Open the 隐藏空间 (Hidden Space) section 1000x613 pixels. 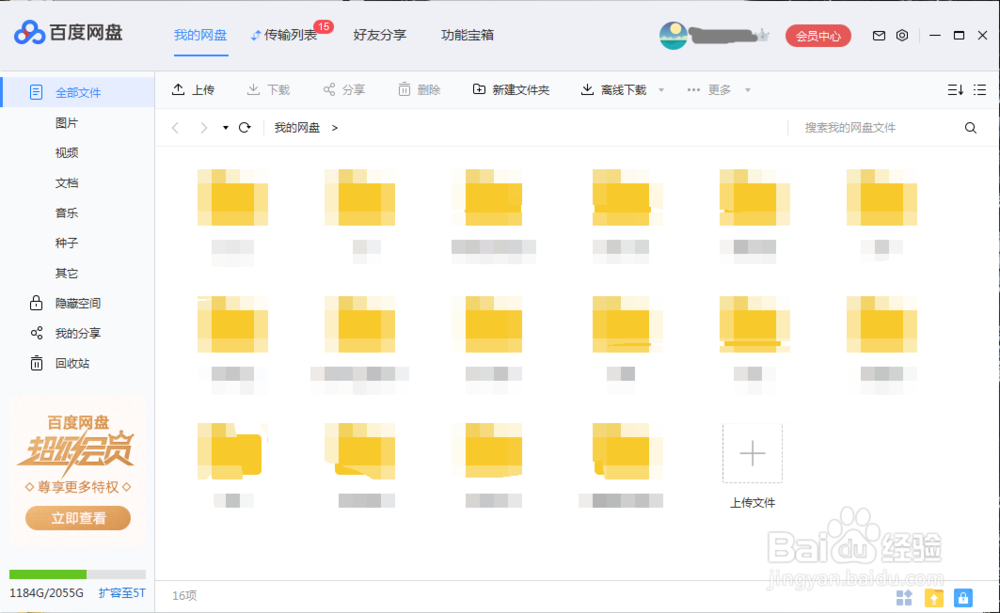pyautogui.click(x=79, y=303)
